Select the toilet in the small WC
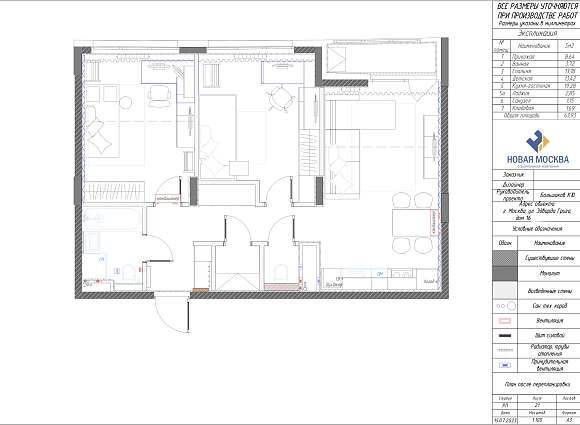This screenshot has width=580, height=425. coord(281,273)
